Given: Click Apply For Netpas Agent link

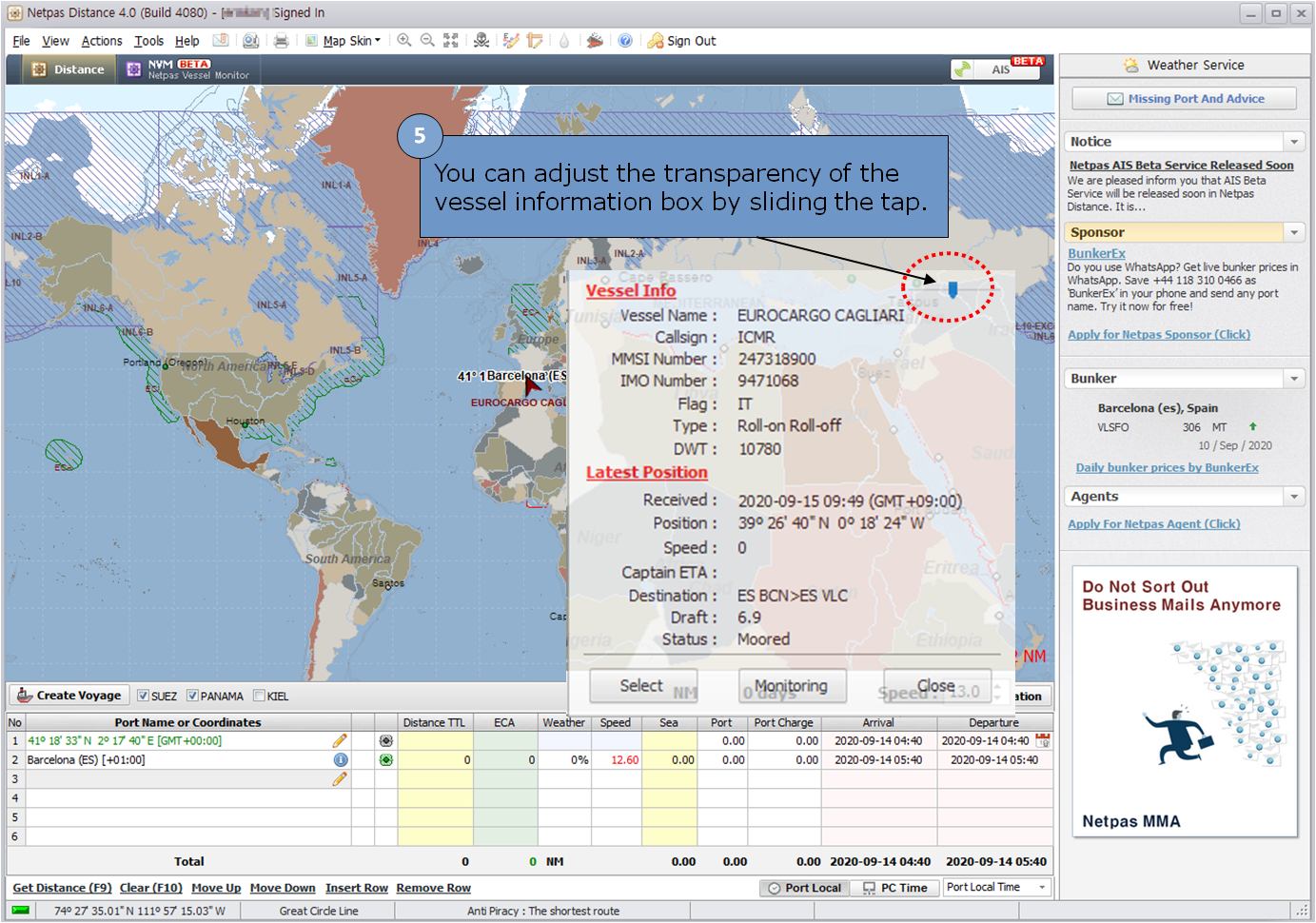Looking at the screenshot, I should [1153, 523].
